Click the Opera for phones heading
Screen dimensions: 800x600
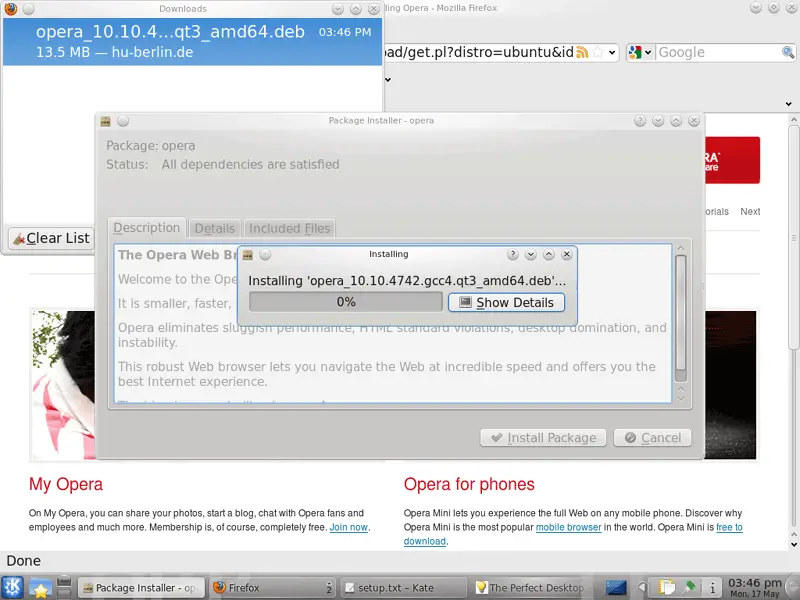pos(469,484)
